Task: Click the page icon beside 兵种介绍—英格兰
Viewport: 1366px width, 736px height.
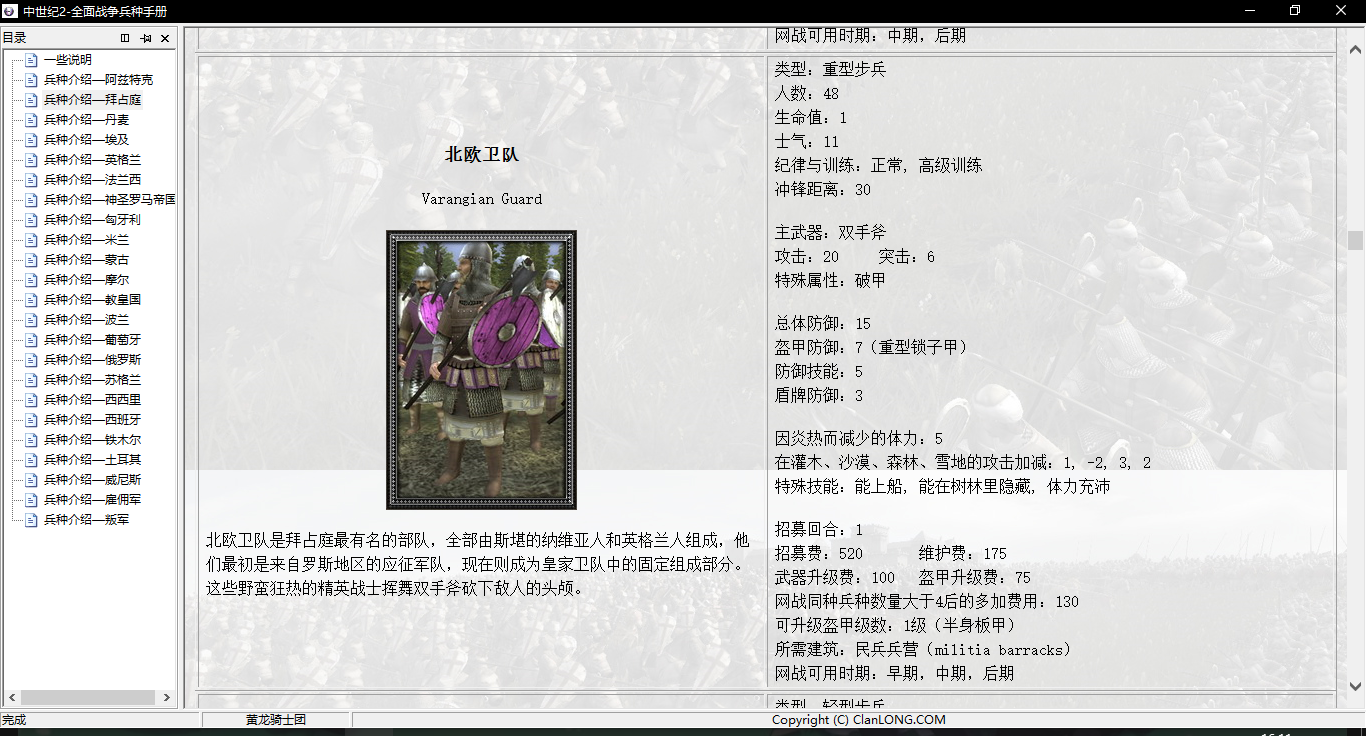Action: pyautogui.click(x=32, y=160)
